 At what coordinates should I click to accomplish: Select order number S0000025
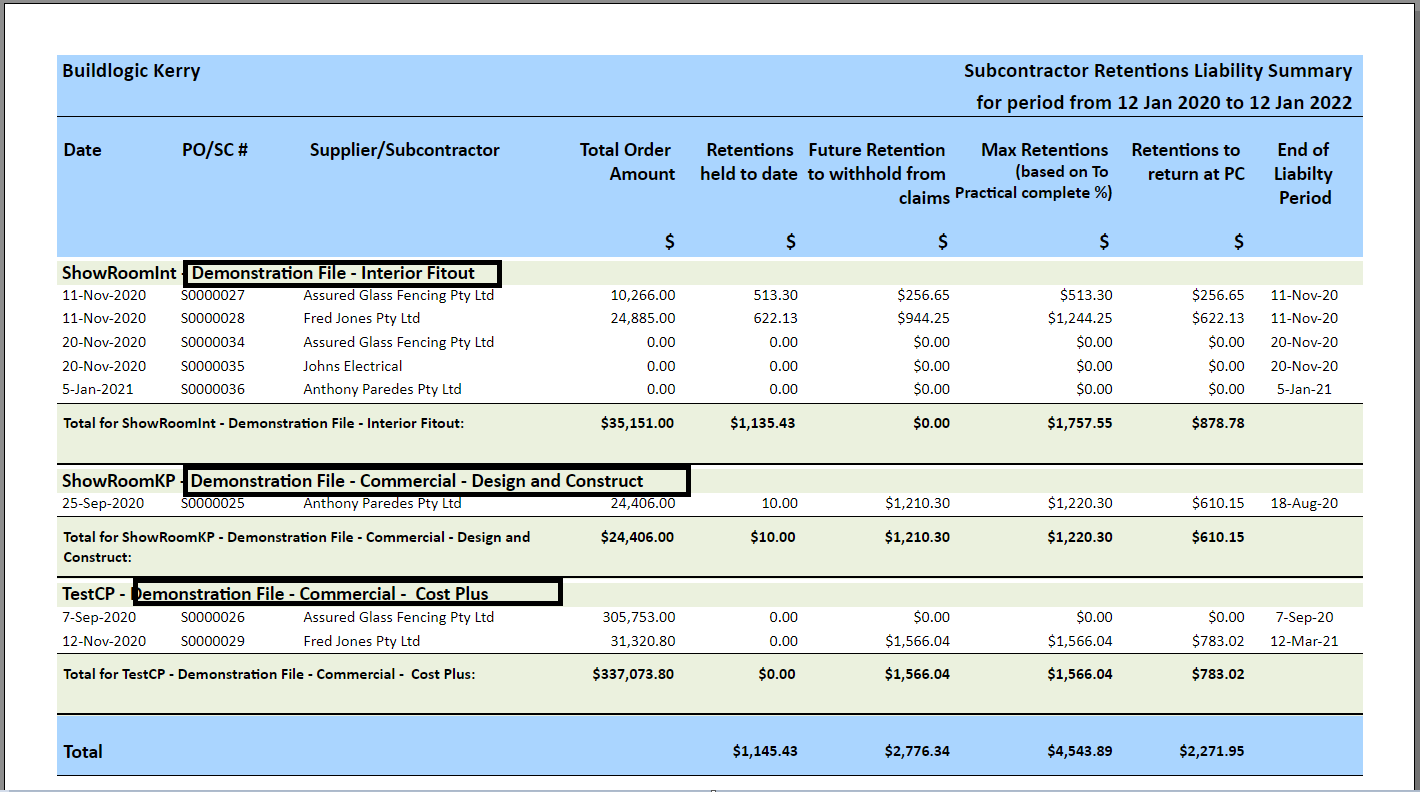tap(213, 503)
